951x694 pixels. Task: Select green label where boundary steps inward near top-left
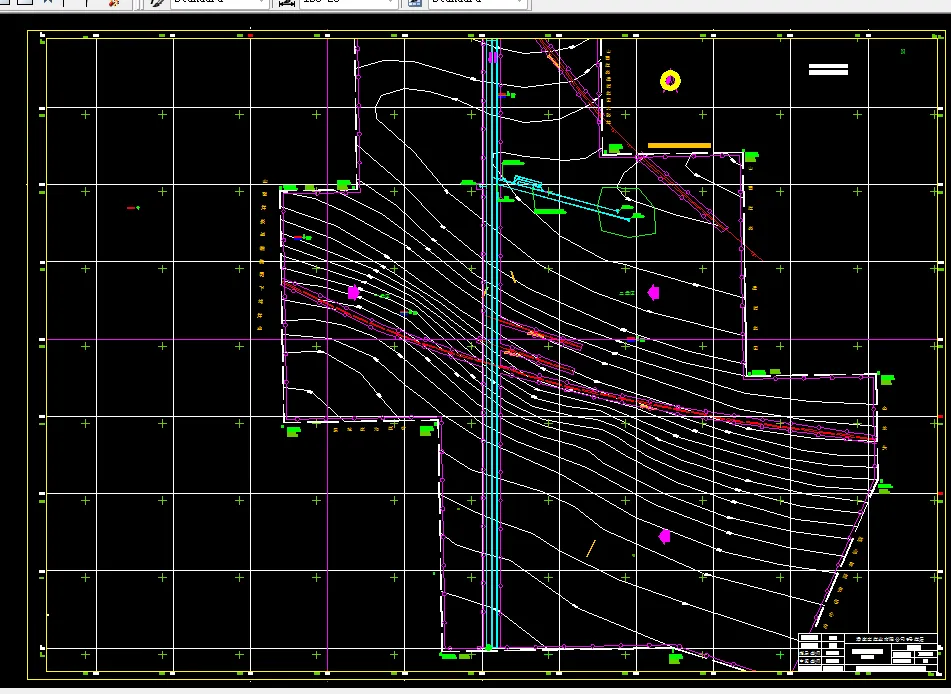coord(344,184)
